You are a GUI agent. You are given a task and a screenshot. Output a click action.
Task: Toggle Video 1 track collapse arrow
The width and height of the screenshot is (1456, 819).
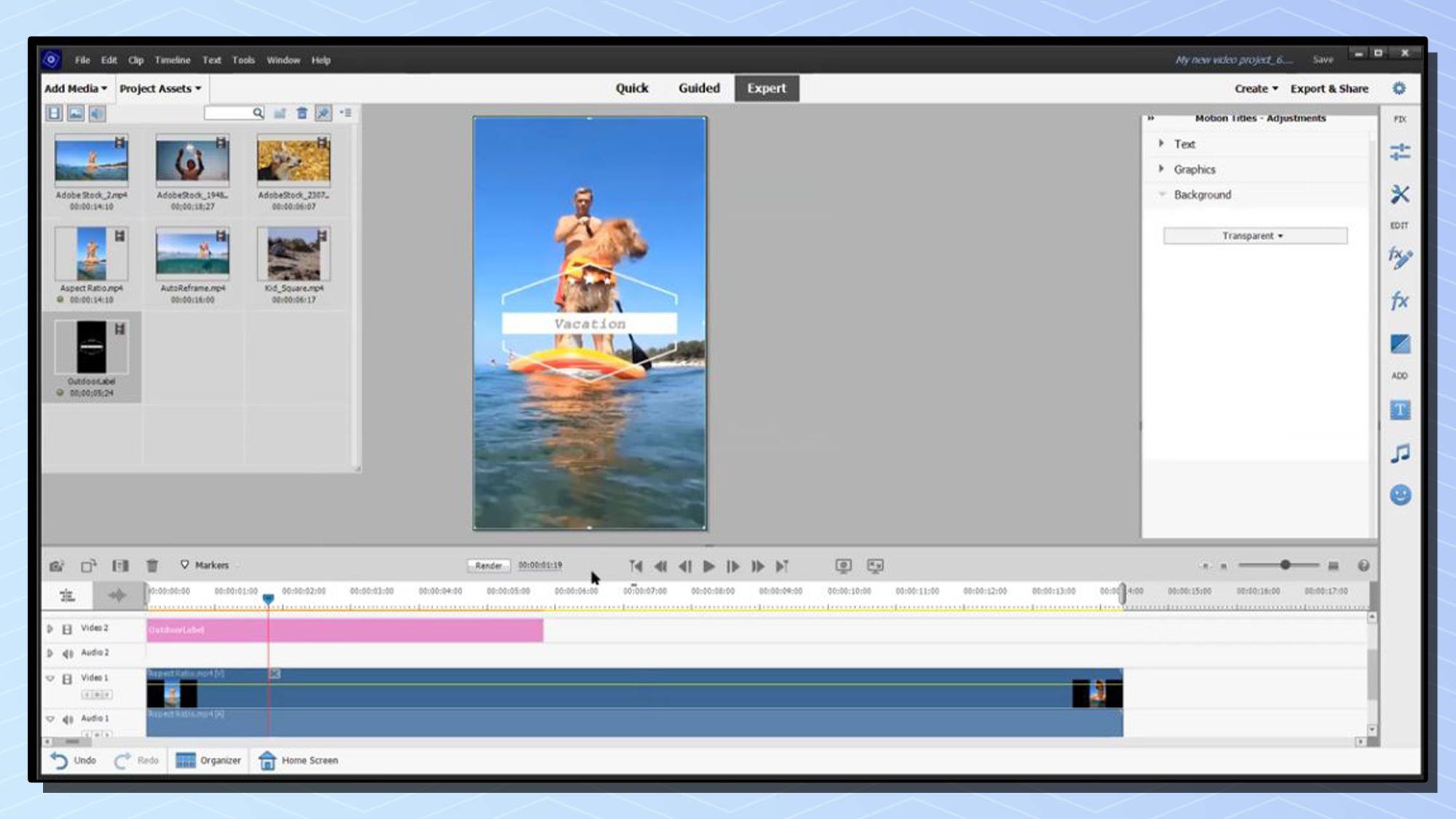pyautogui.click(x=50, y=678)
